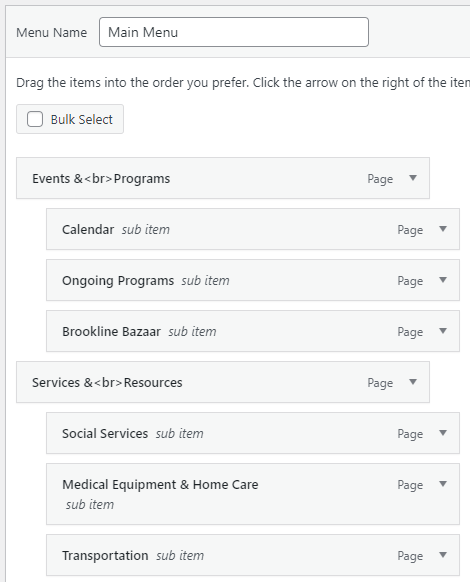Expand Services & Resources item arrow
This screenshot has height=582, width=470.
pyautogui.click(x=413, y=382)
